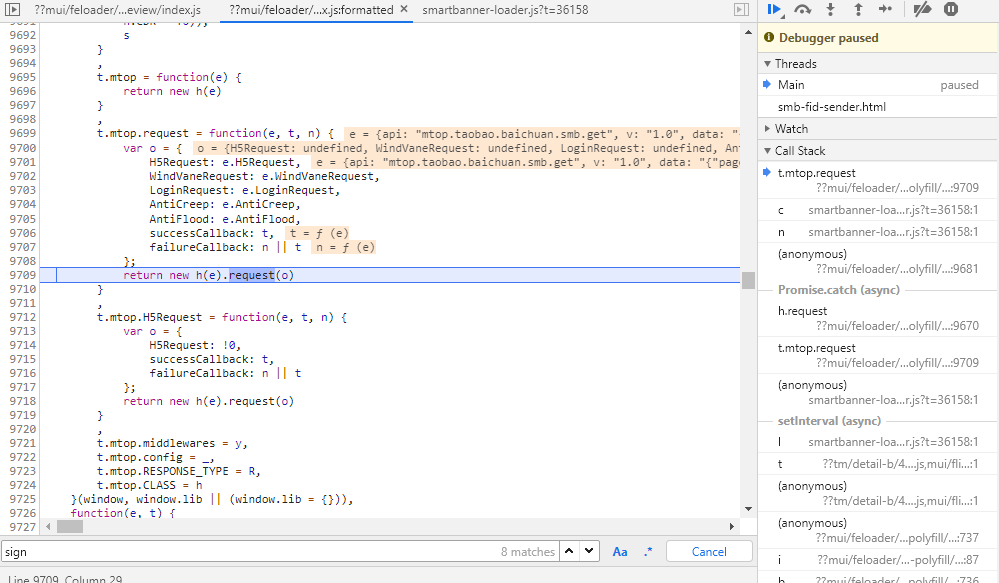Click the highlighted 'request' text on line 9709

[x=252, y=275]
